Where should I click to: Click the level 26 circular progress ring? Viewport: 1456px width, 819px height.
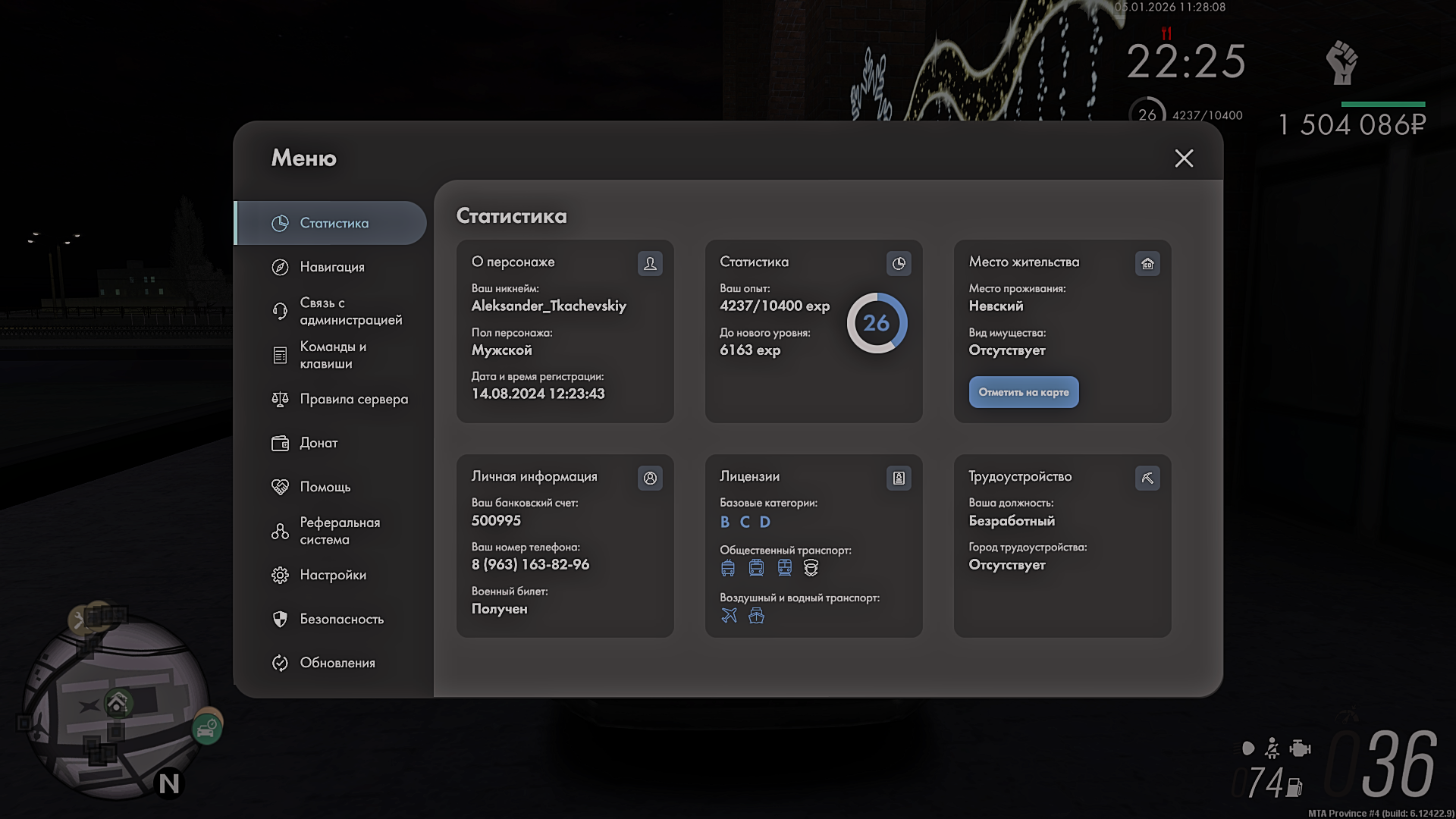877,323
